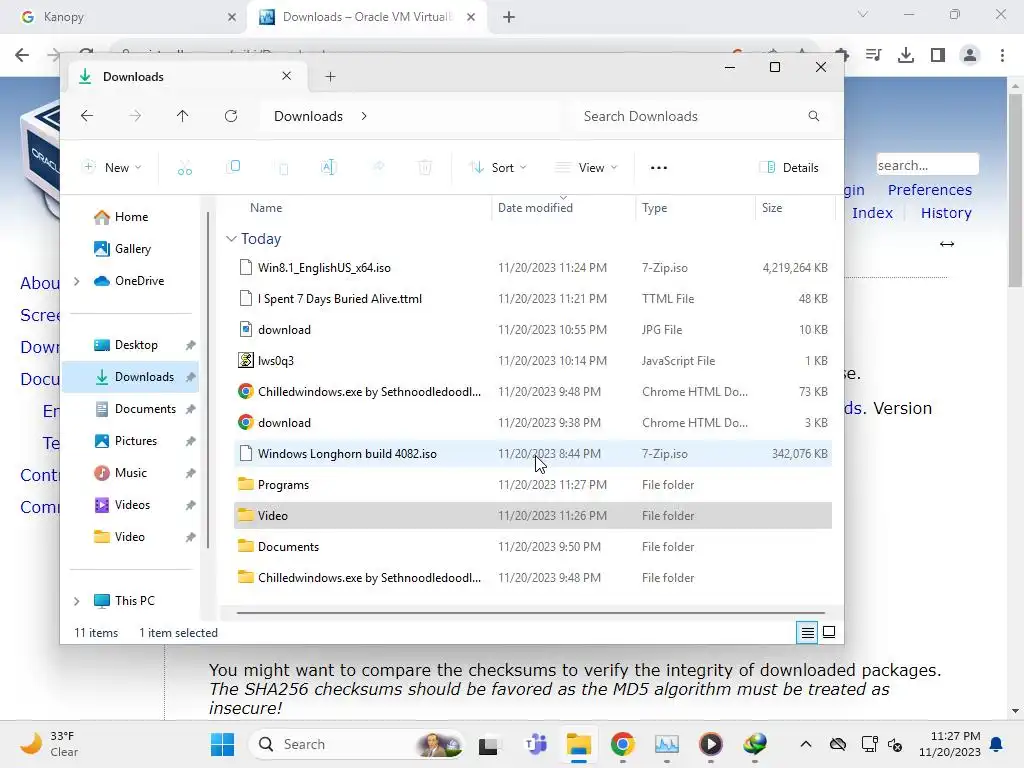Click the search magnifier in Explorer
This screenshot has width=1024, height=768.
[x=814, y=116]
